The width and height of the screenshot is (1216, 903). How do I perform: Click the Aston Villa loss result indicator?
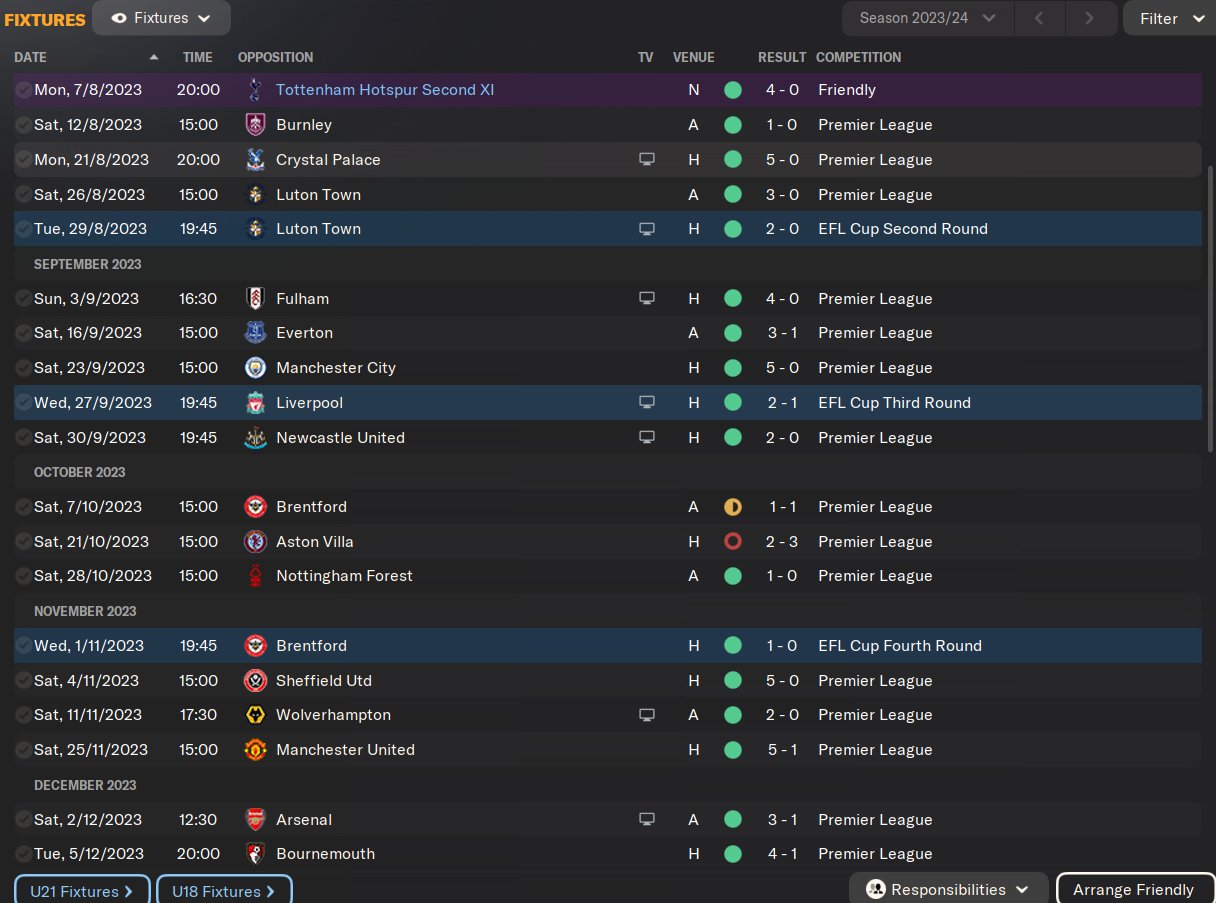[733, 542]
